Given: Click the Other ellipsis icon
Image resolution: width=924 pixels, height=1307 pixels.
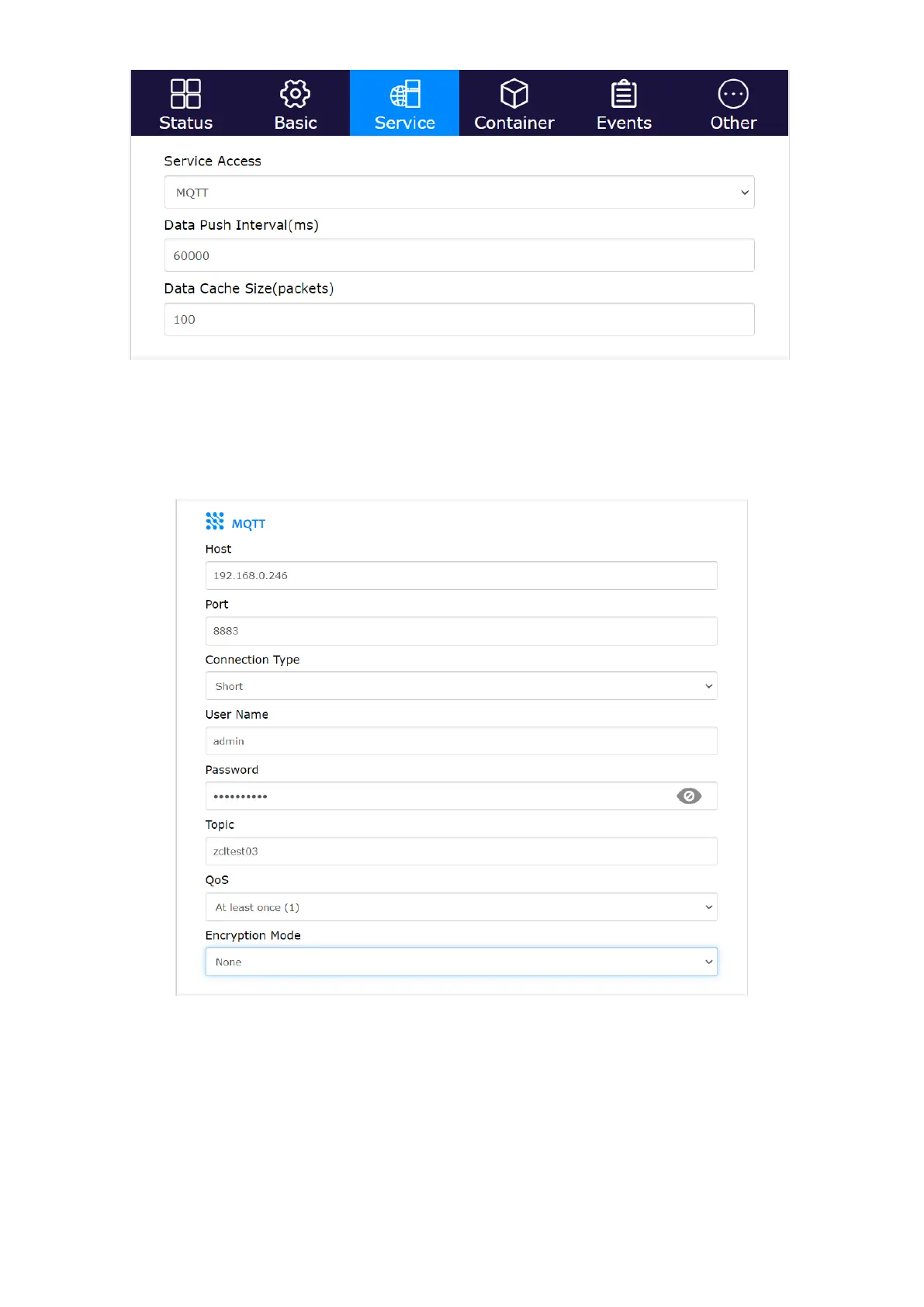Looking at the screenshot, I should pyautogui.click(x=733, y=94).
